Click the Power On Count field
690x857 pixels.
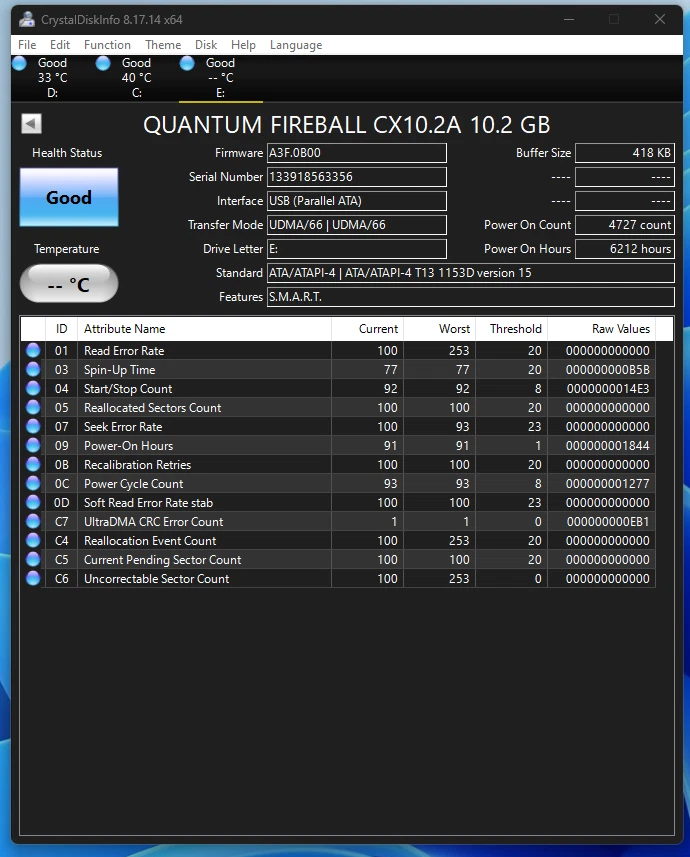click(624, 225)
